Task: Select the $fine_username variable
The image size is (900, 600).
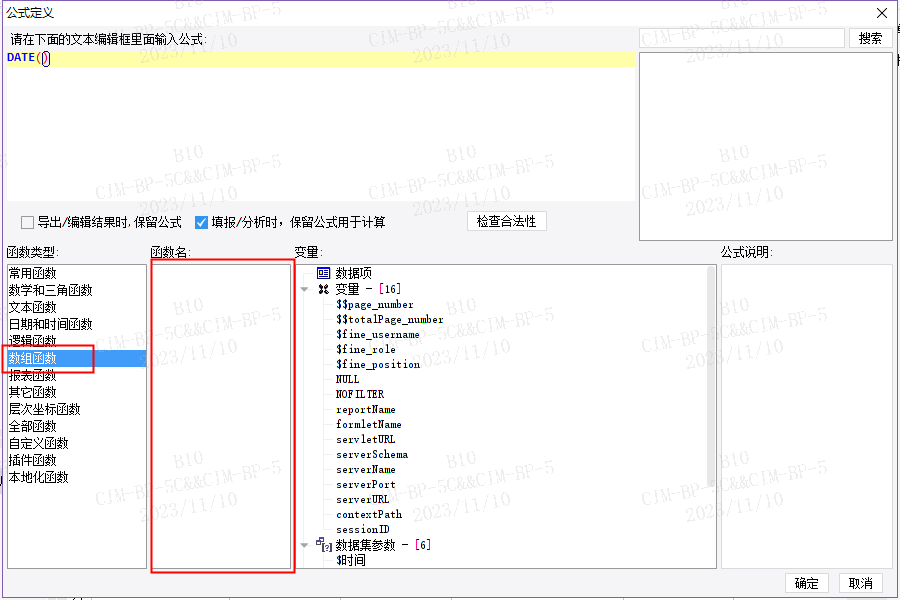Action: [378, 334]
